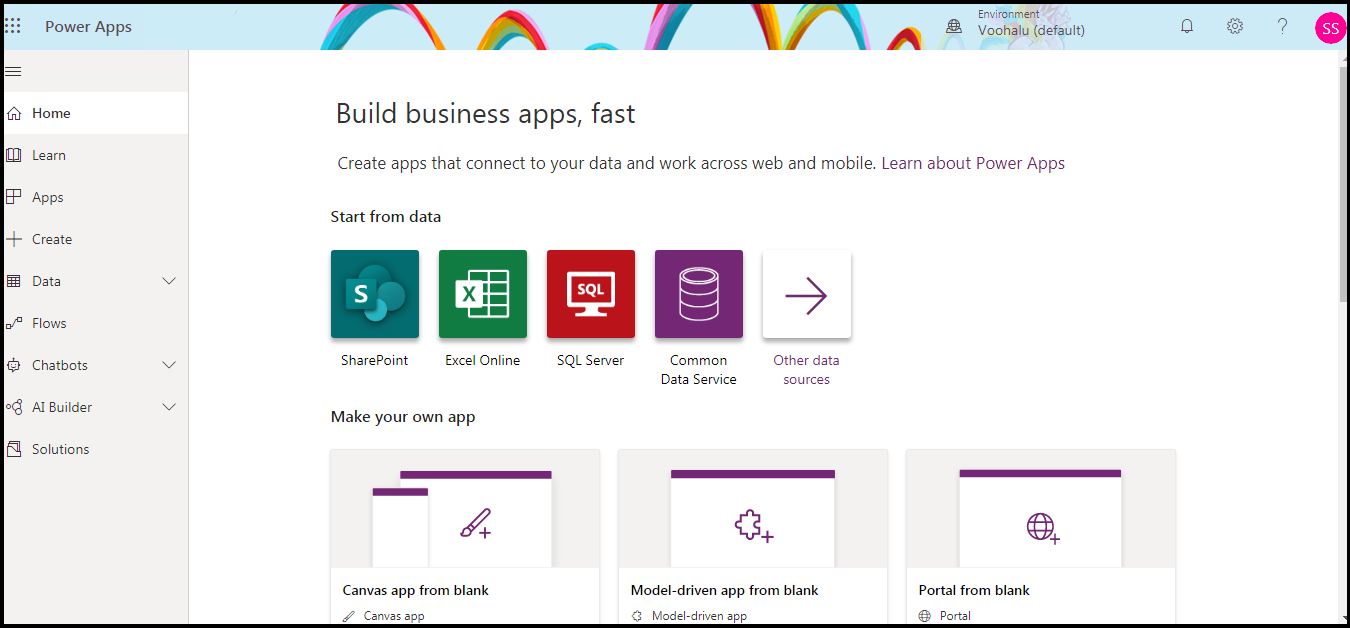The height and width of the screenshot is (628, 1350).
Task: Click the Apps icon in sidebar
Action: 14,197
